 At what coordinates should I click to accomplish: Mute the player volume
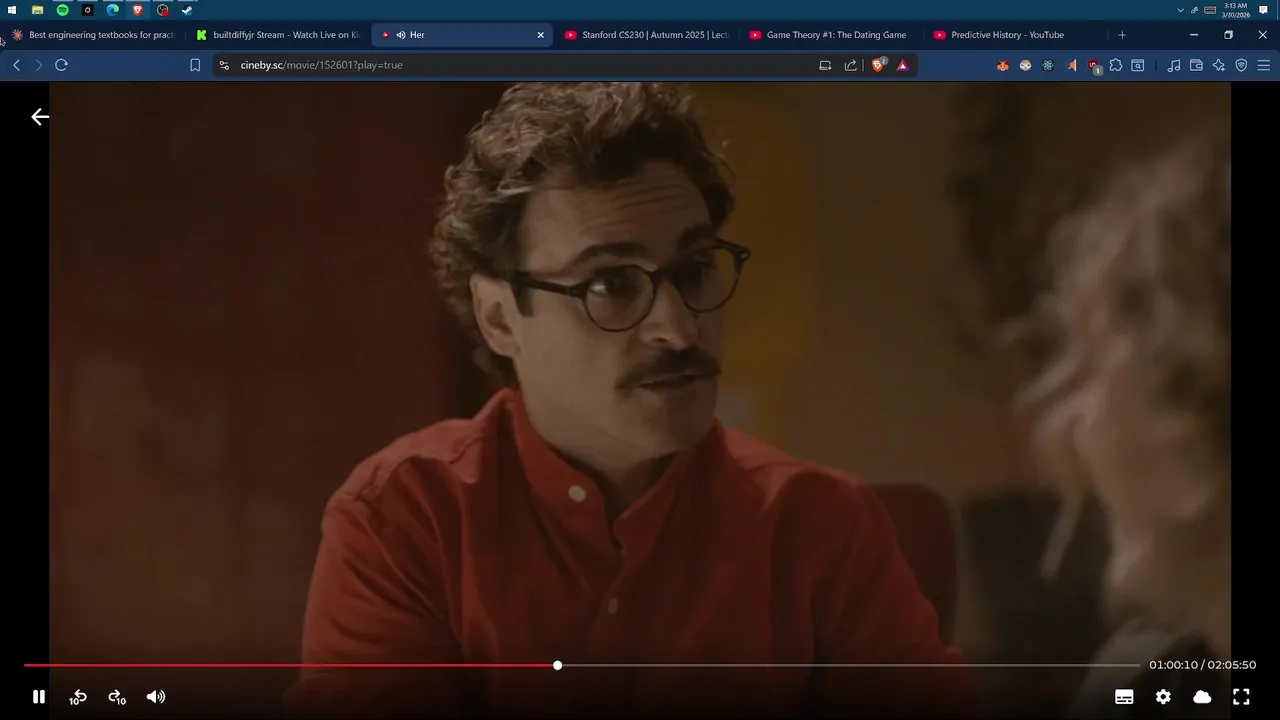(x=156, y=697)
